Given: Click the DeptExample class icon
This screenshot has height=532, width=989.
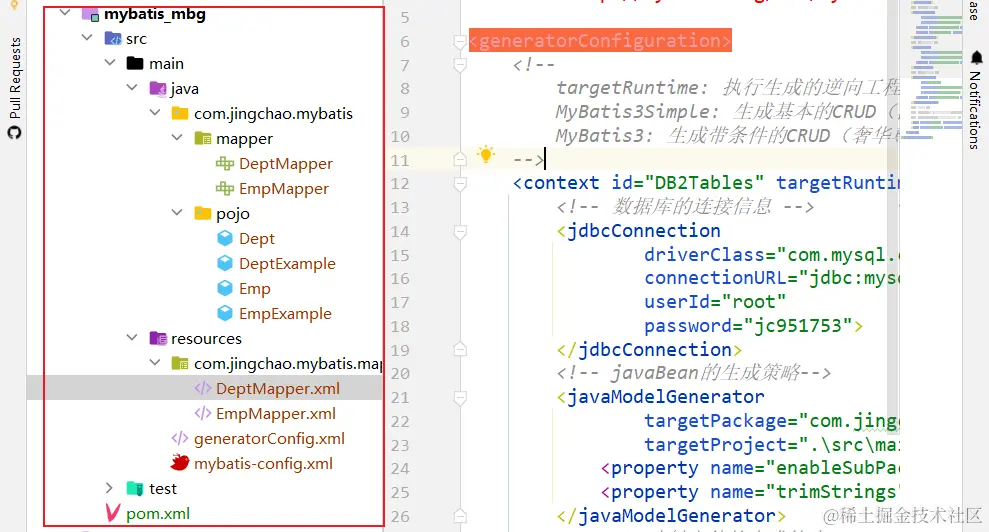Looking at the screenshot, I should [225, 263].
